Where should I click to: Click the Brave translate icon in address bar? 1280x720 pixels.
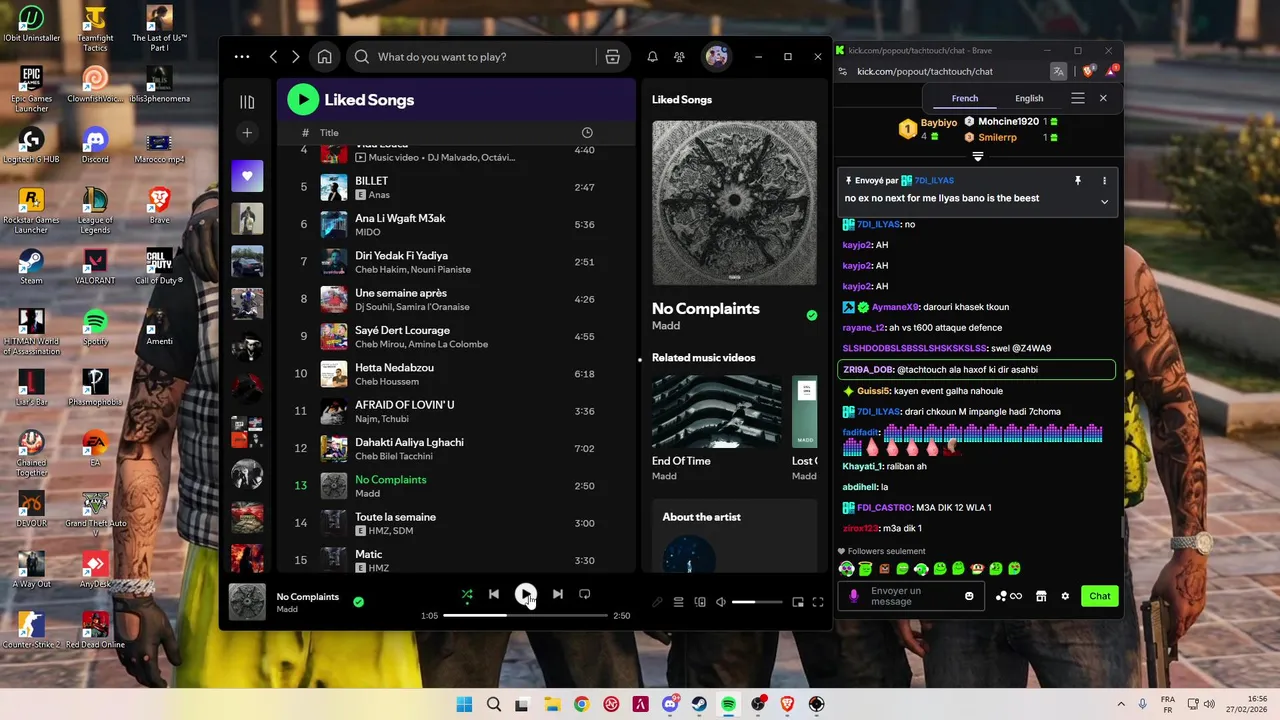[1058, 71]
